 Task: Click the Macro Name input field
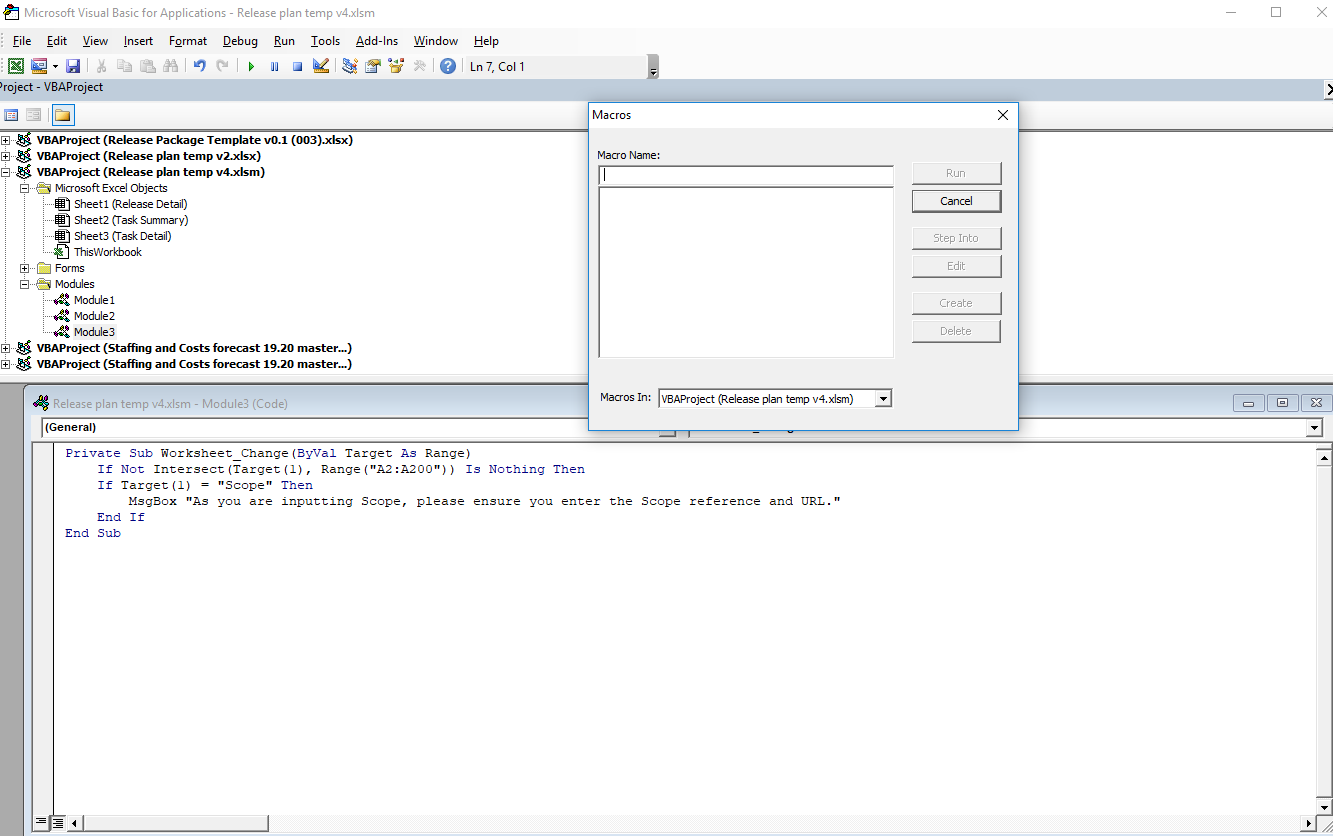pyautogui.click(x=746, y=175)
